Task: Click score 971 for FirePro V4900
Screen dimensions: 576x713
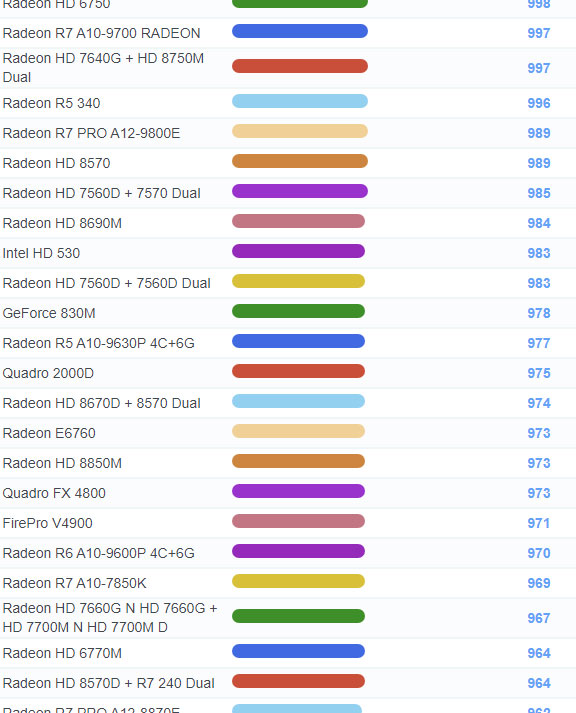Action: tap(539, 523)
